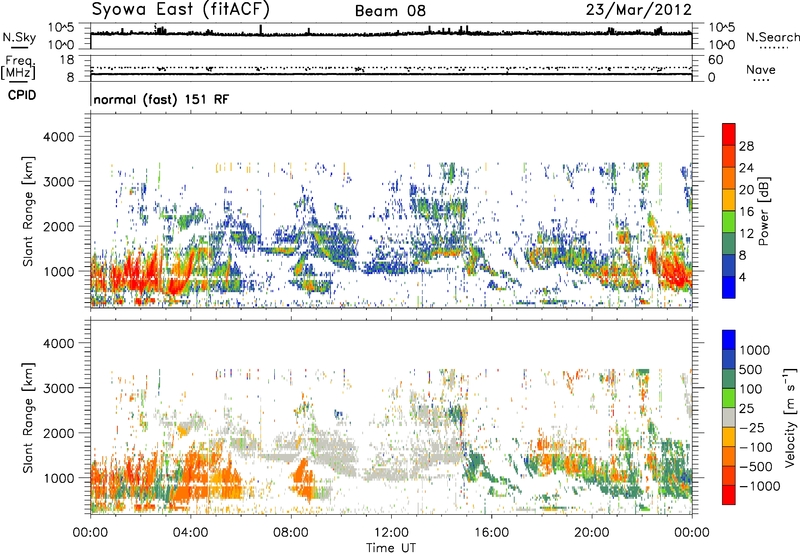This screenshot has height=554, width=800.
Task: Click the 'Time UT' axis label
Action: (x=391, y=548)
